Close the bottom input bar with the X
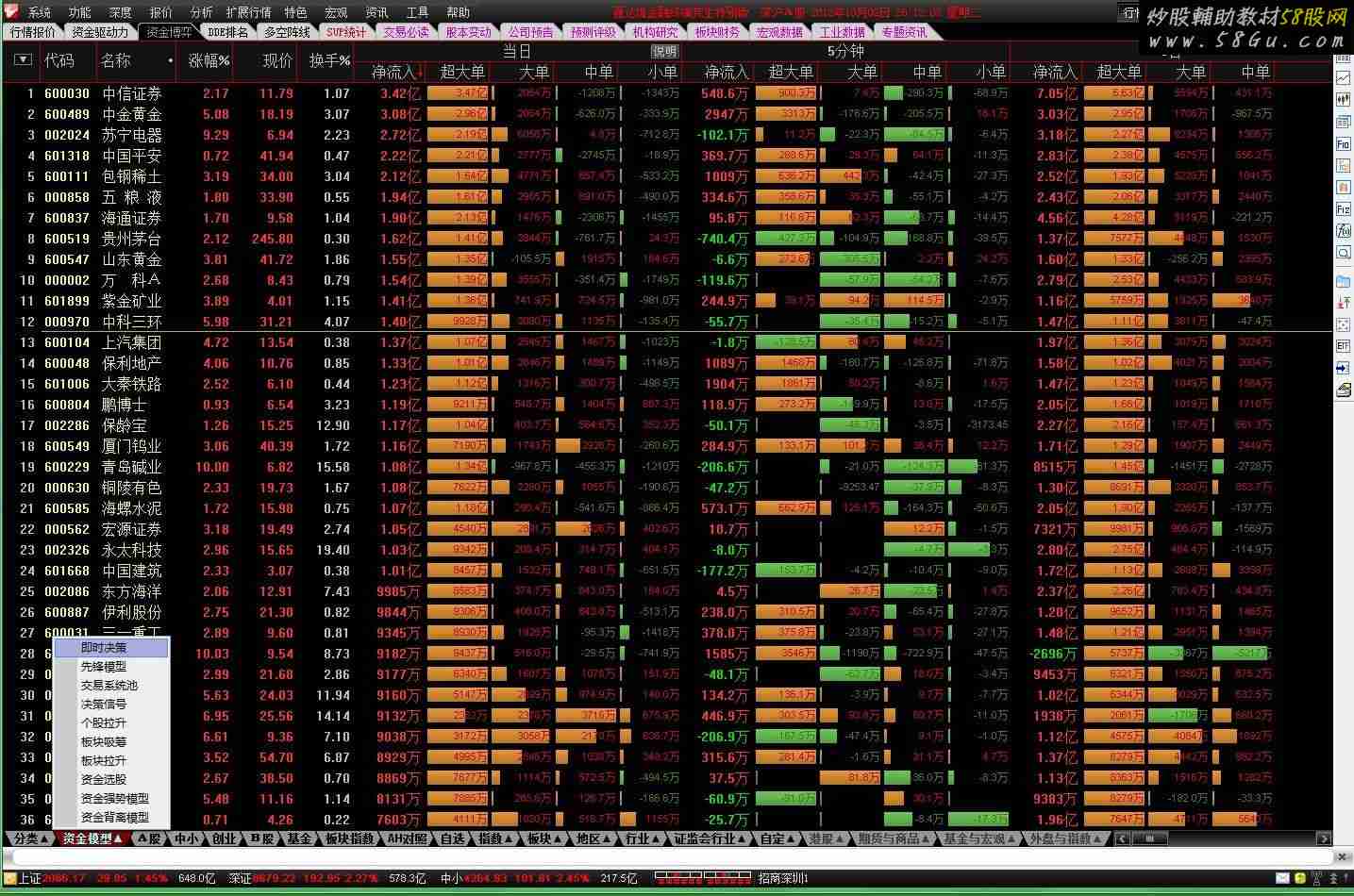This screenshot has width=1354, height=896. (x=1342, y=856)
